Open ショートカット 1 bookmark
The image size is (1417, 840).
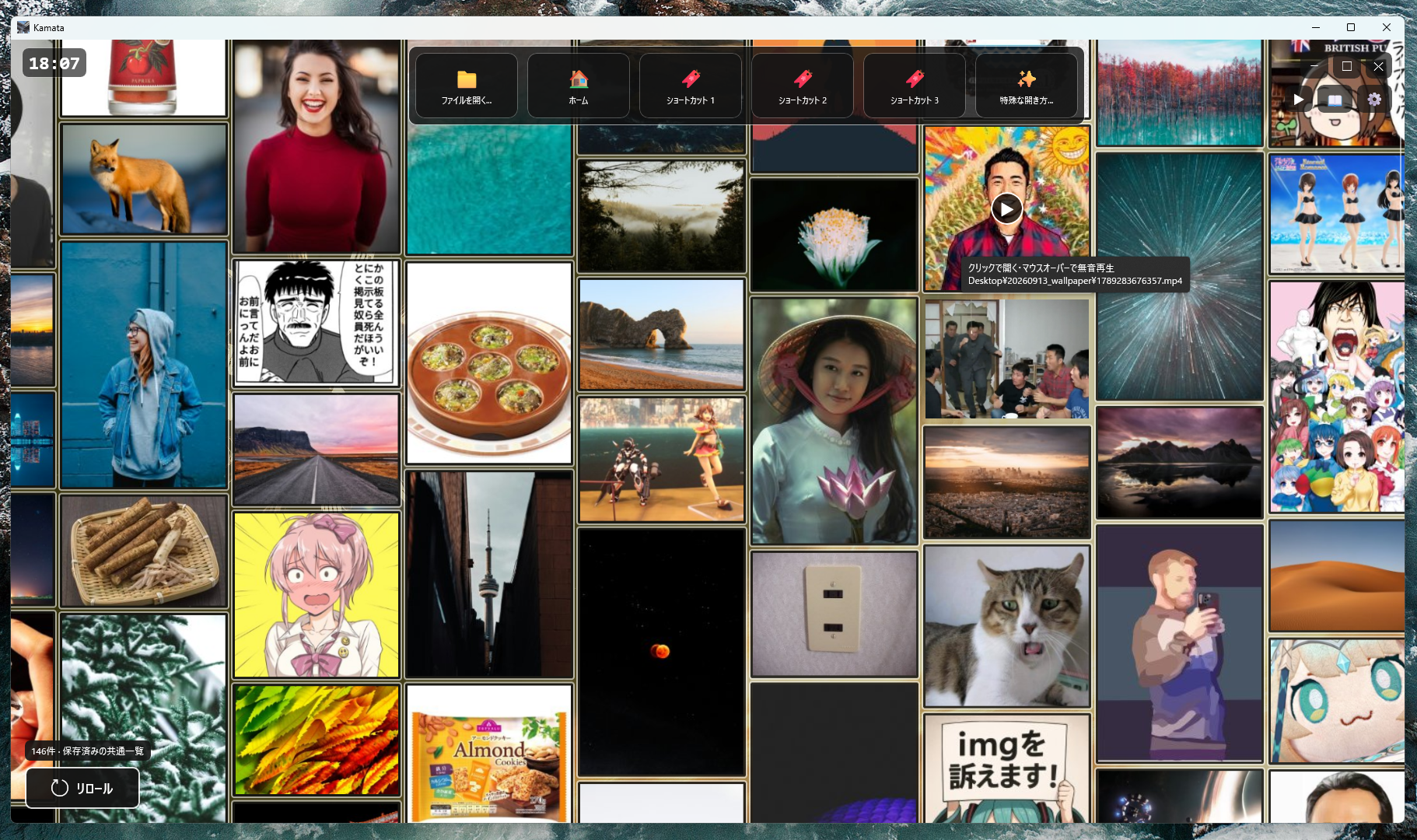point(691,86)
